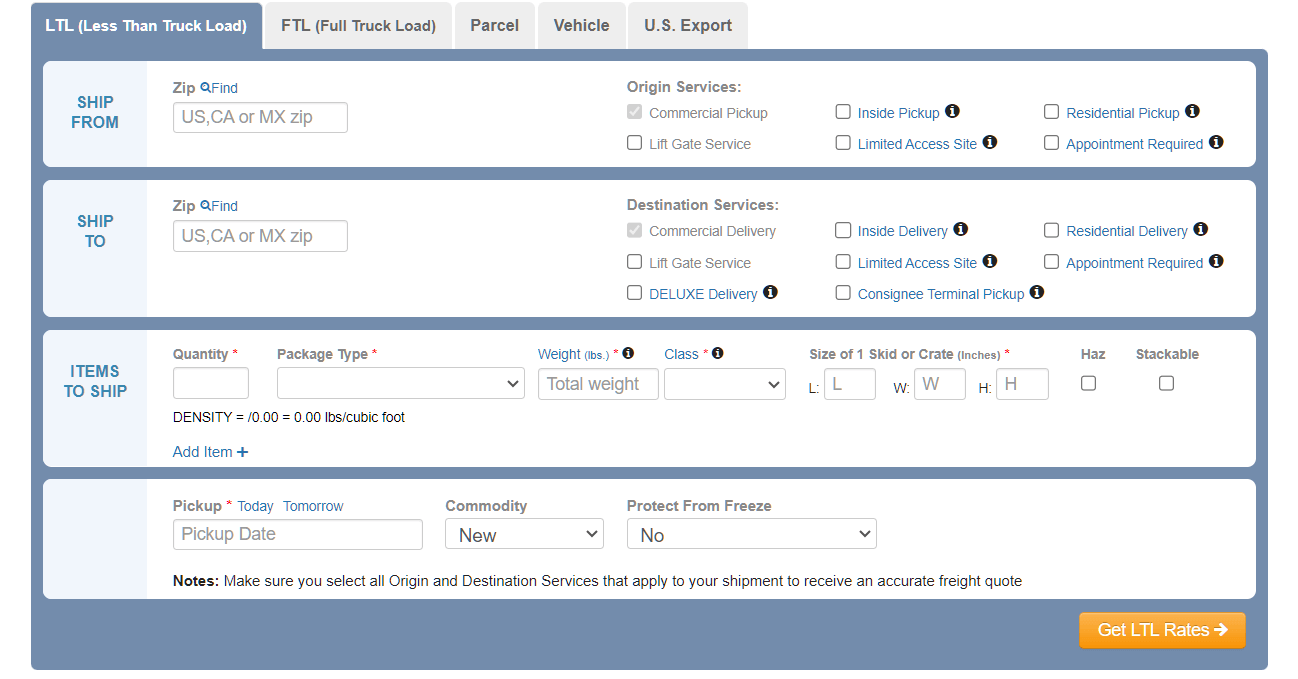
Task: Click the Pickup Date input field
Action: click(x=297, y=533)
